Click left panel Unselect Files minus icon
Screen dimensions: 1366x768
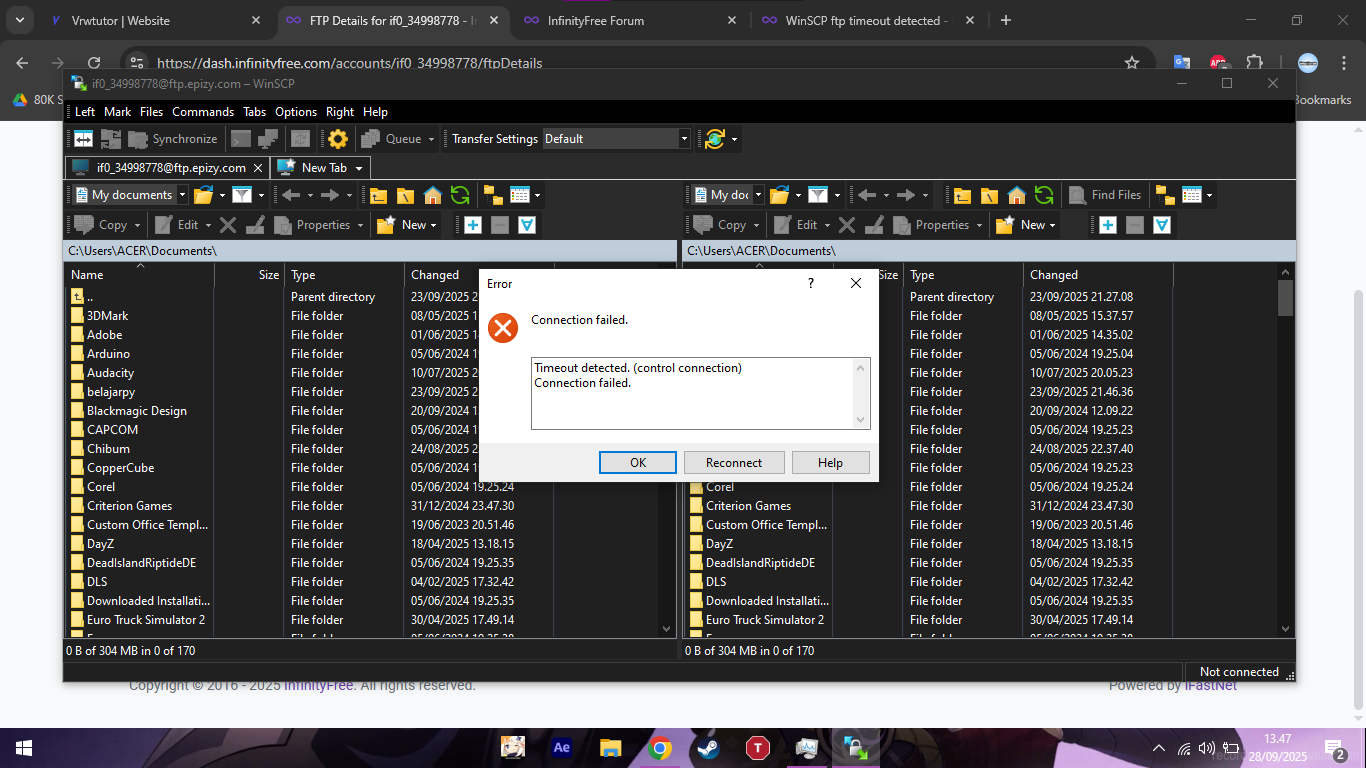click(x=500, y=225)
